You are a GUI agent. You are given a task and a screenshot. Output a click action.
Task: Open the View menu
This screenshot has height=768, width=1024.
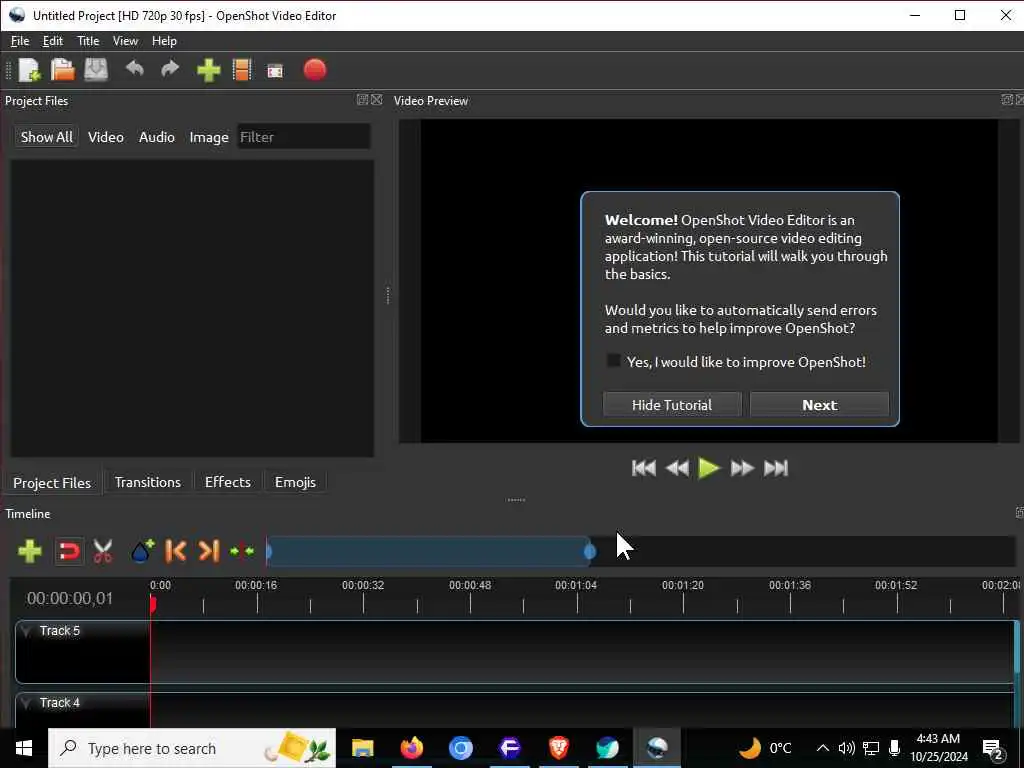(x=125, y=40)
